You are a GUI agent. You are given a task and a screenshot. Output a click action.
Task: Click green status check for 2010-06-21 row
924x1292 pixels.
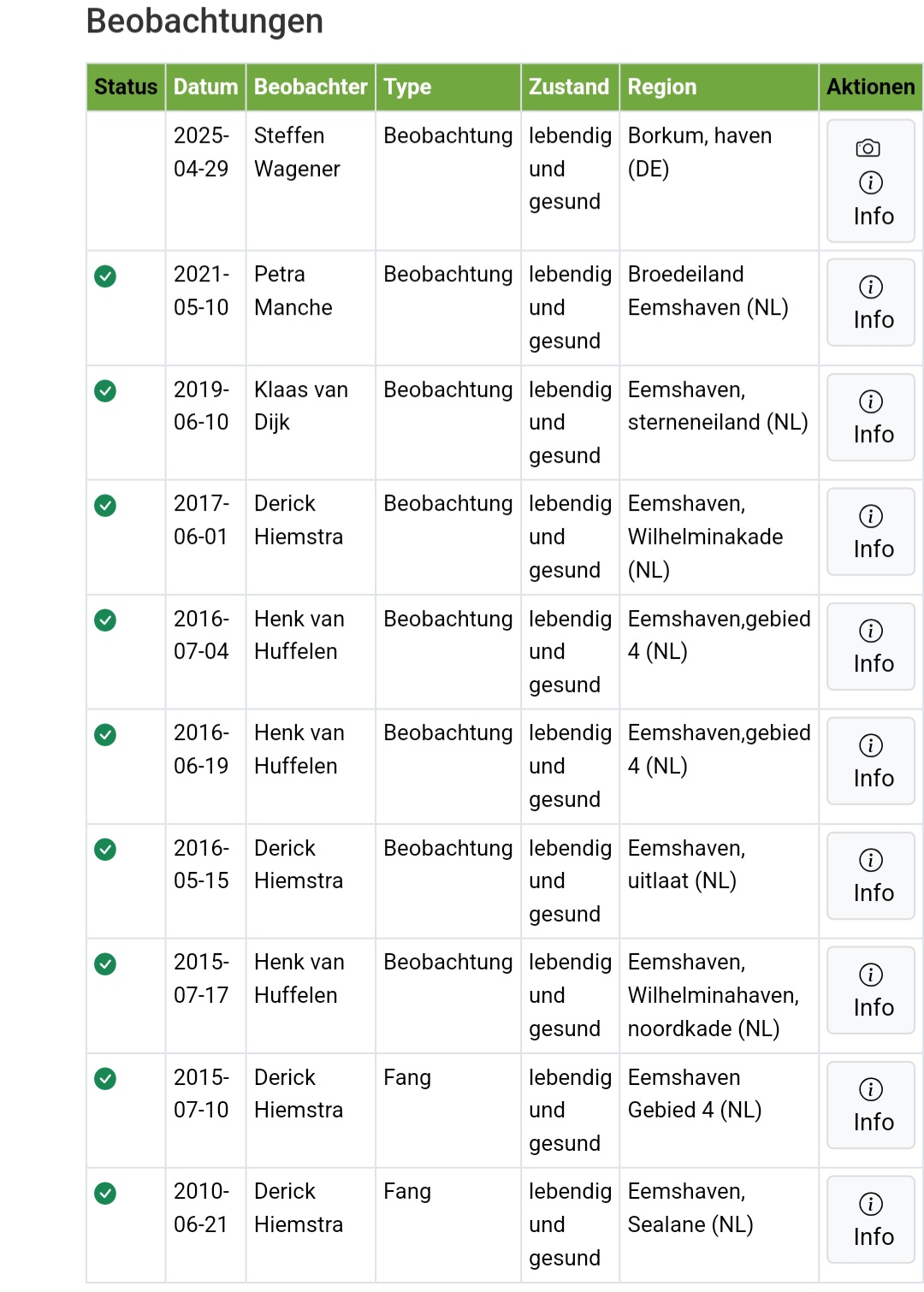point(105,1193)
